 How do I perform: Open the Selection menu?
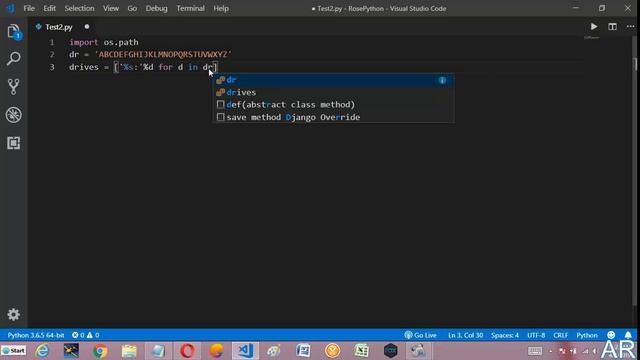point(79,8)
